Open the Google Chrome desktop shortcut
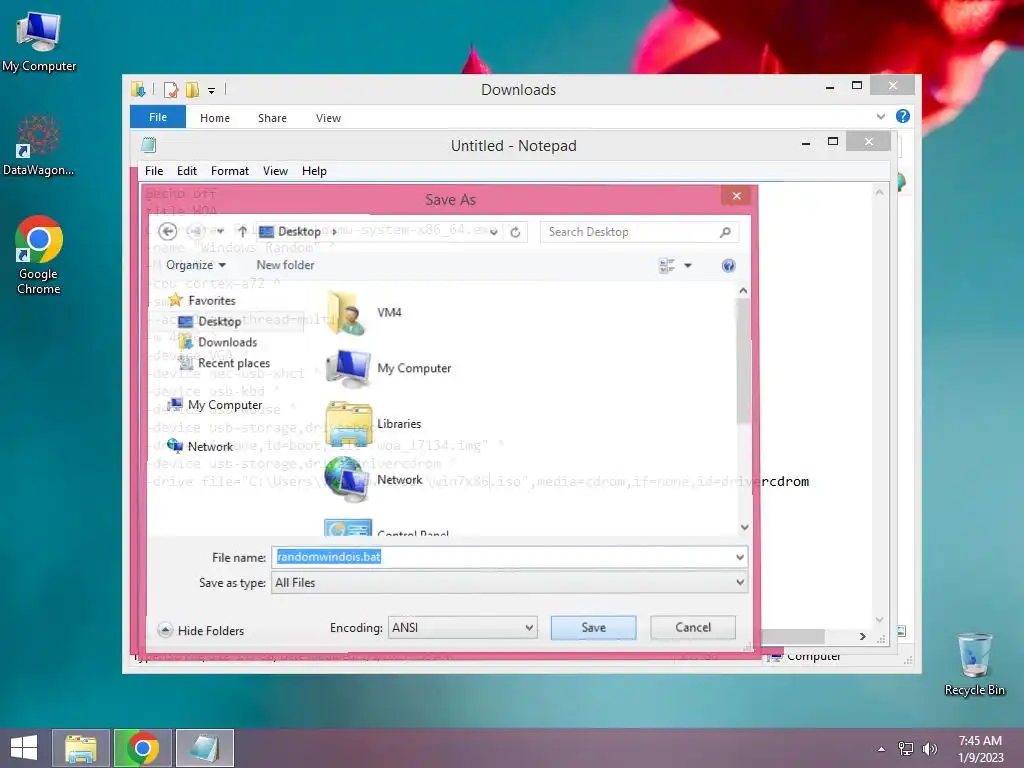This screenshot has width=1024, height=768. (x=39, y=255)
